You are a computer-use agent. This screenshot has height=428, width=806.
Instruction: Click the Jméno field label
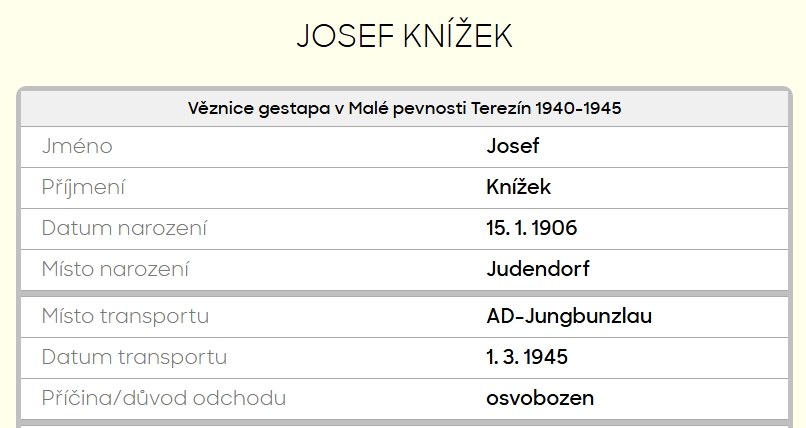pyautogui.click(x=77, y=146)
